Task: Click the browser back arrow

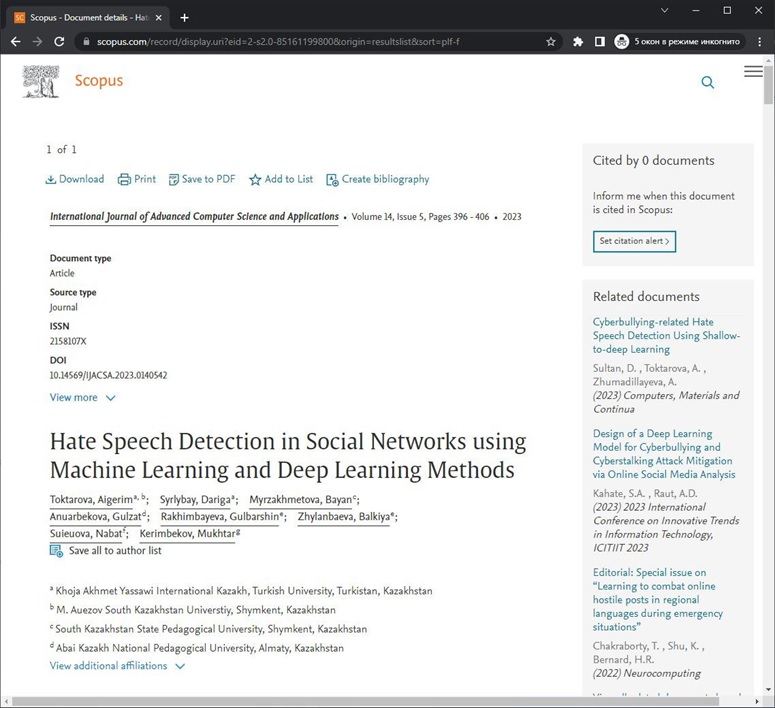Action: point(16,42)
